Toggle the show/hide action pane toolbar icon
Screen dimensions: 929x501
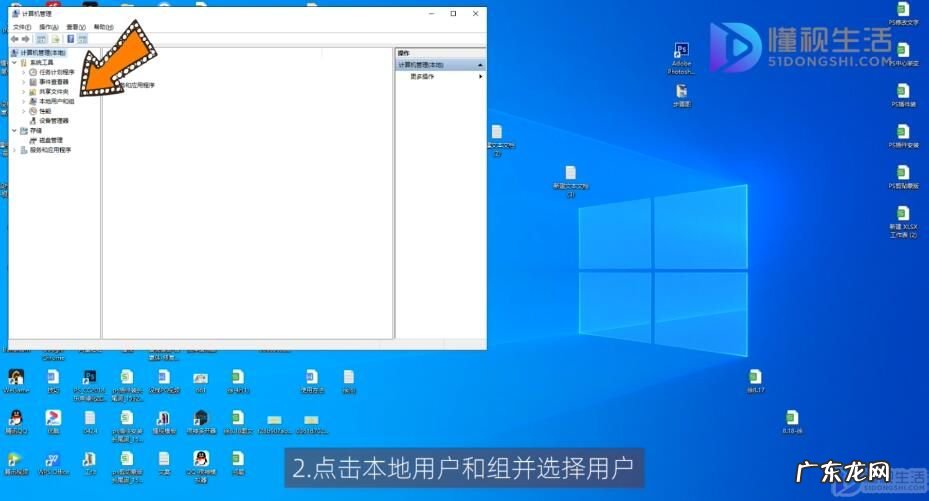(82, 39)
